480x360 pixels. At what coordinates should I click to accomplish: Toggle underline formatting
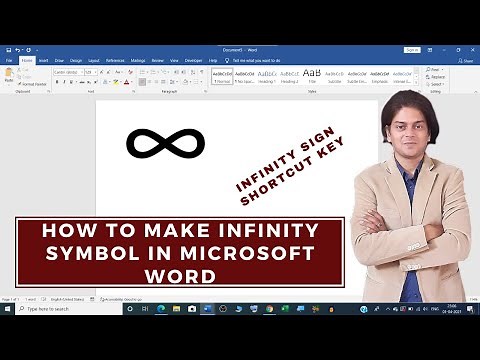click(71, 82)
